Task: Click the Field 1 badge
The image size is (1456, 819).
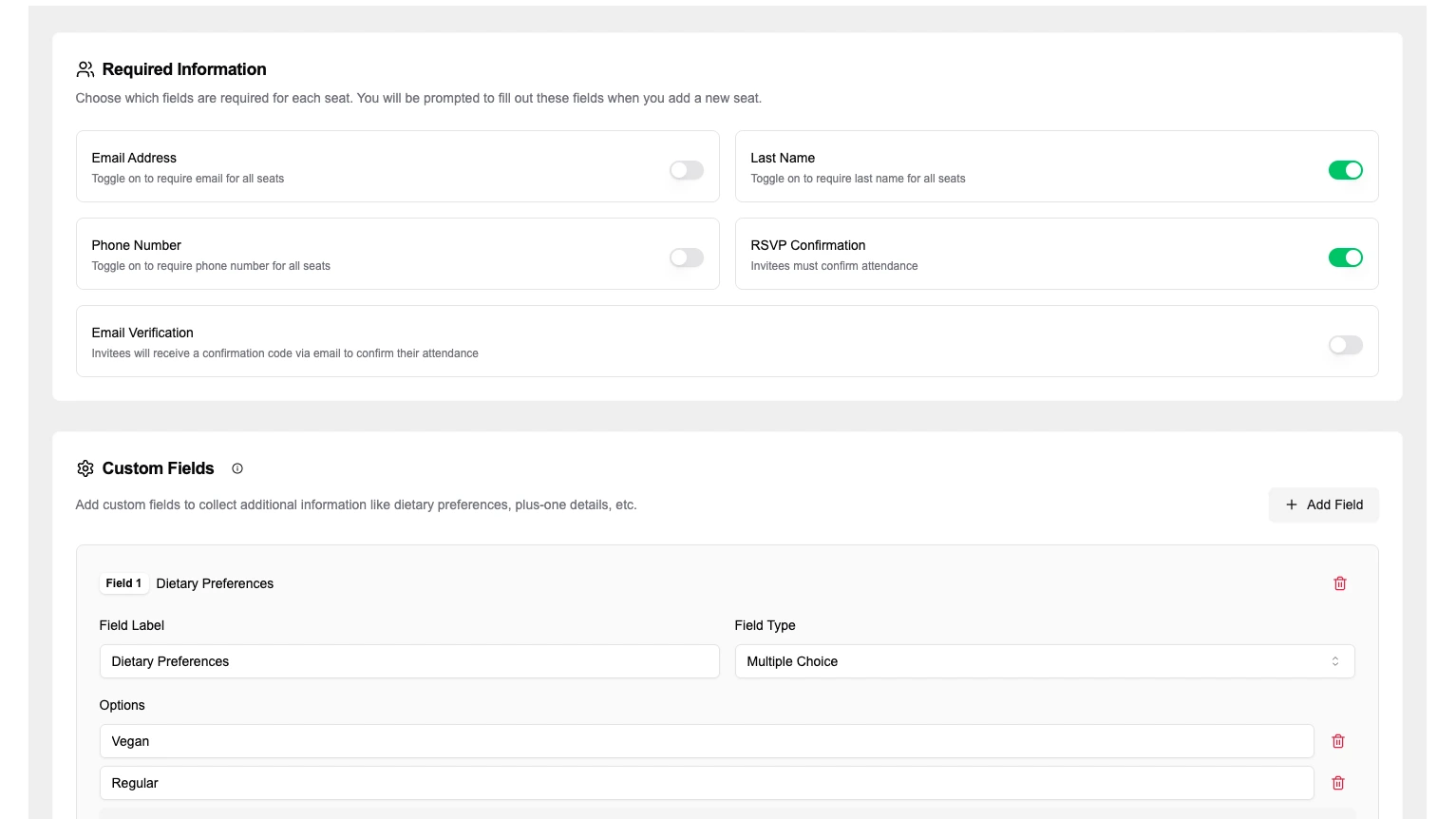Action: pos(123,583)
